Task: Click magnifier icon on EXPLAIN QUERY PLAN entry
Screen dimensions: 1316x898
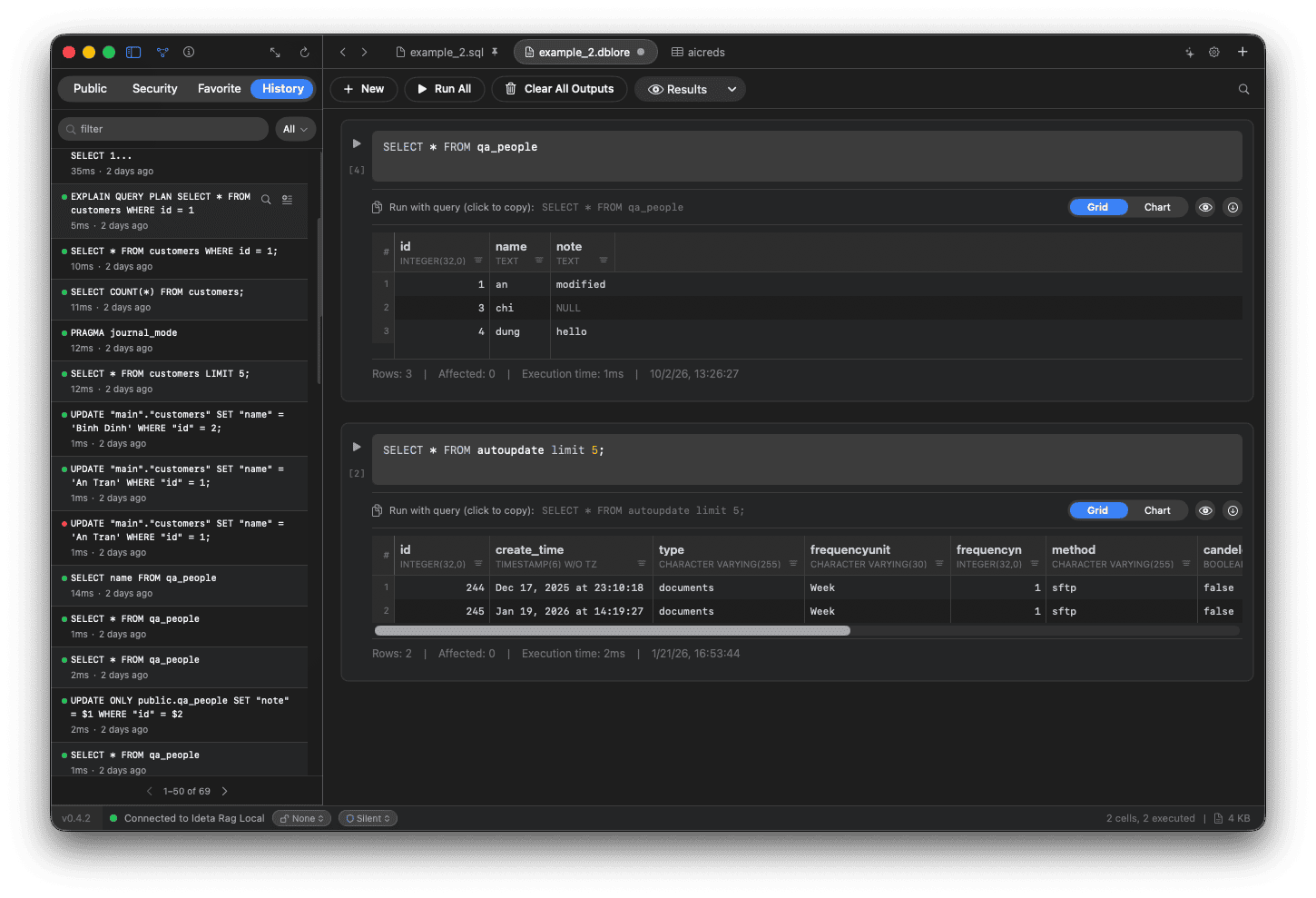Action: (266, 200)
